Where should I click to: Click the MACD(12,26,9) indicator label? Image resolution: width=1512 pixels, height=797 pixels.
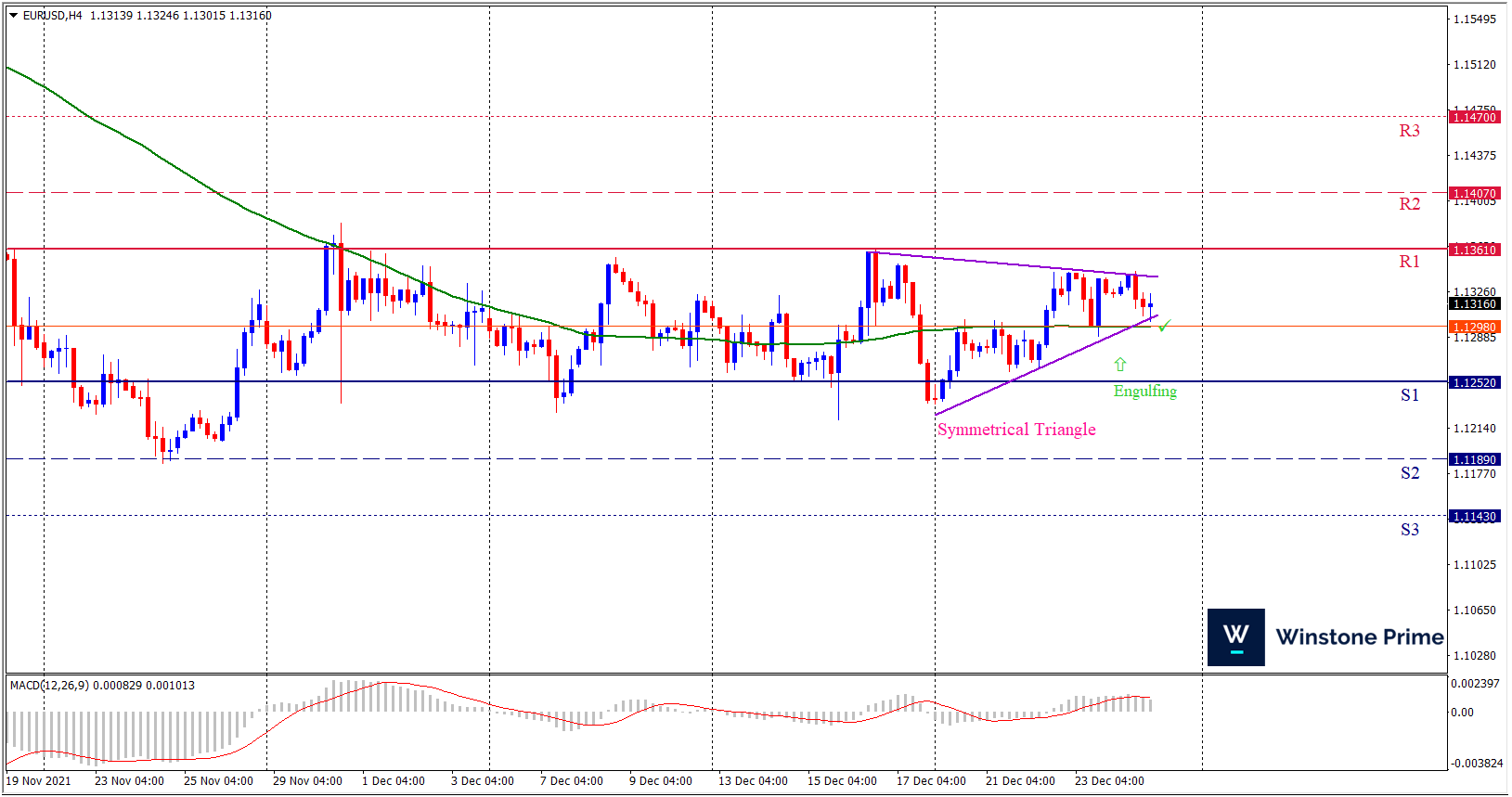50,686
